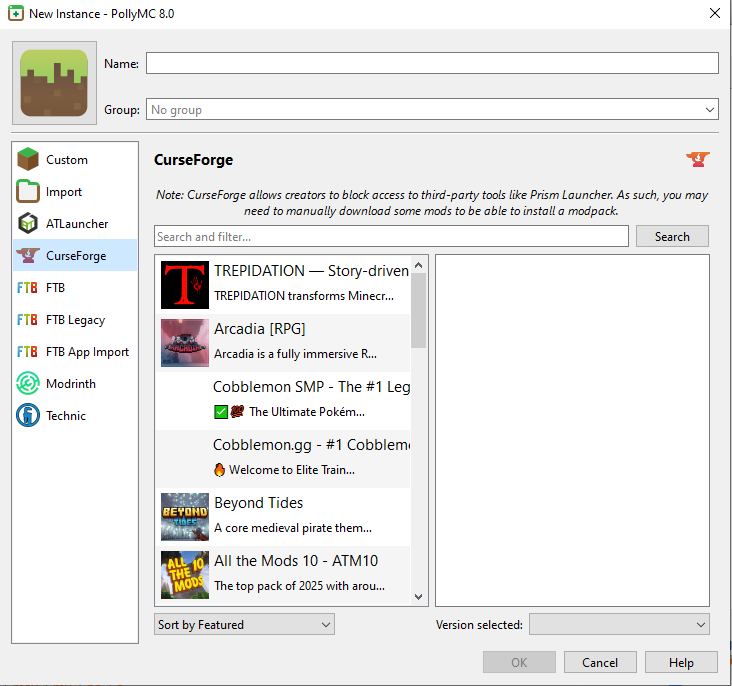Switch to the FTB Legacy page

(75, 319)
